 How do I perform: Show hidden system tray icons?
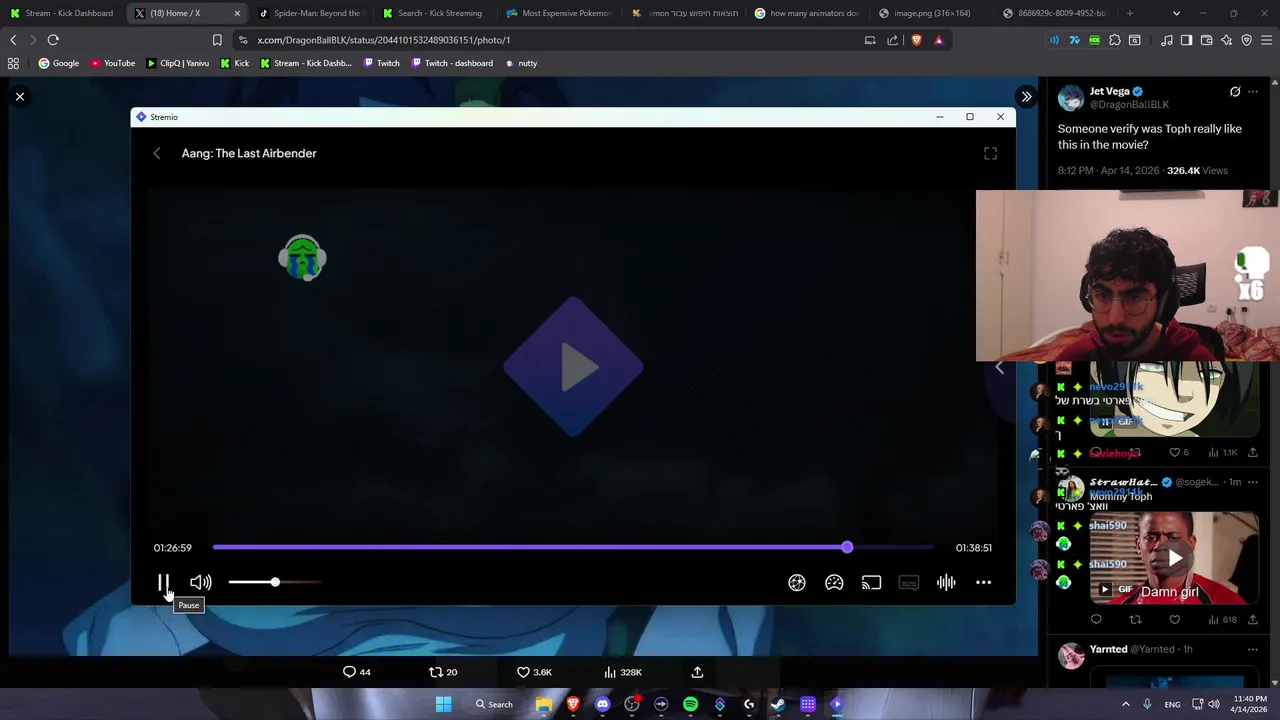(1126, 704)
